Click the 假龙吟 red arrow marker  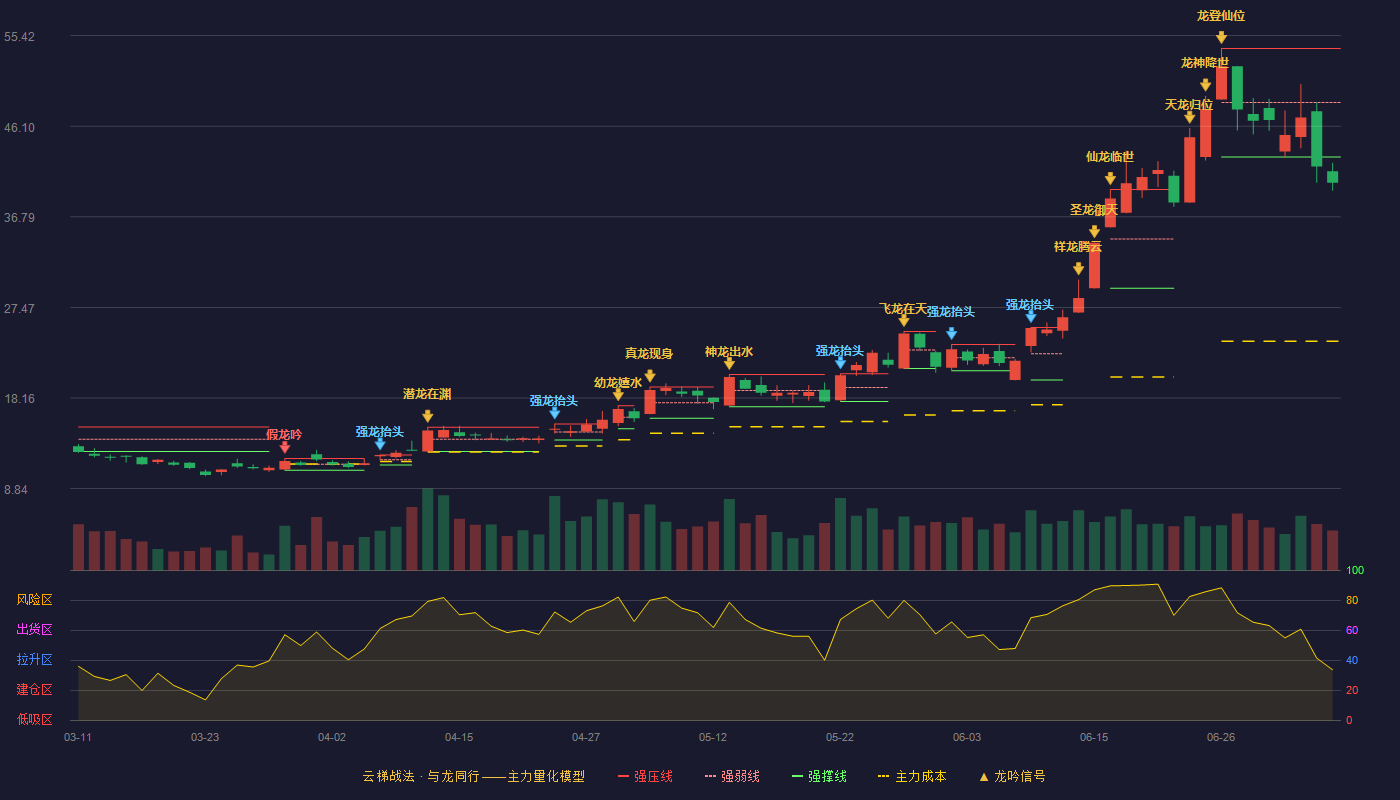tap(285, 448)
